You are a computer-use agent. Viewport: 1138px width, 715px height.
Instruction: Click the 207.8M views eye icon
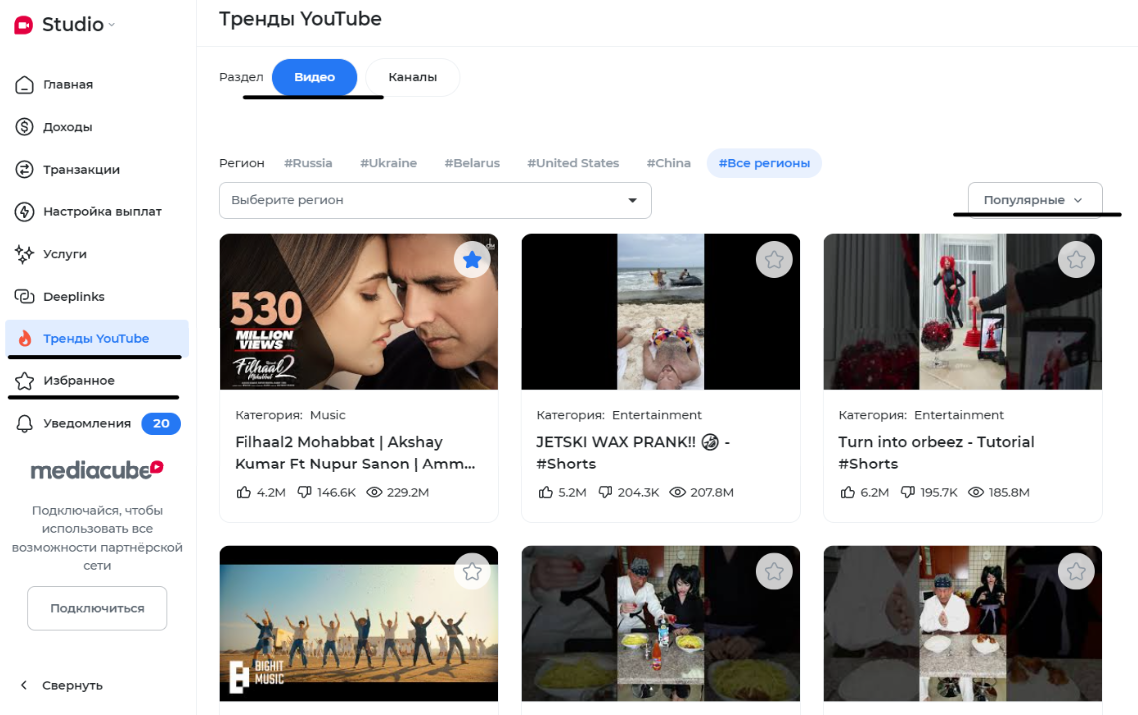point(677,492)
